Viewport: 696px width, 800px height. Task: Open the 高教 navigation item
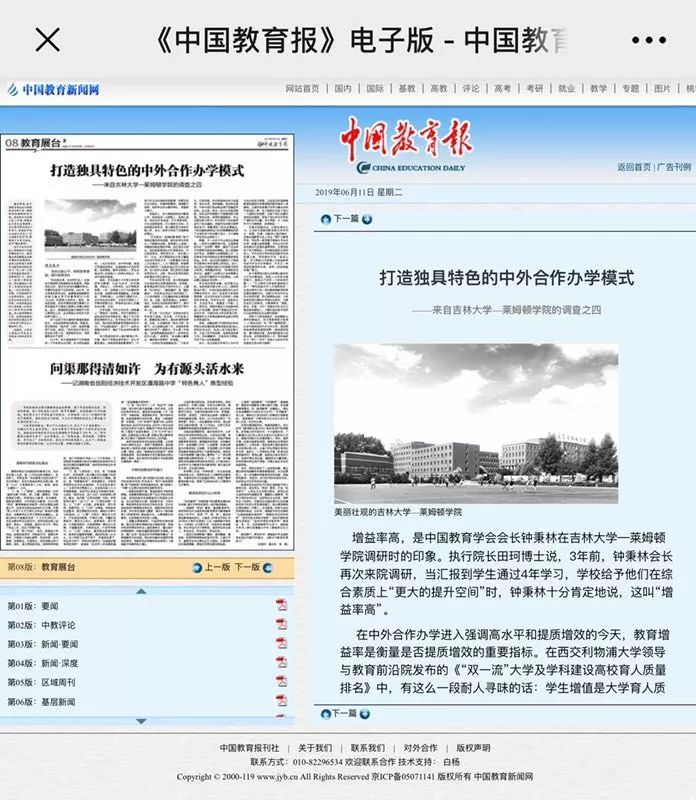(x=438, y=88)
